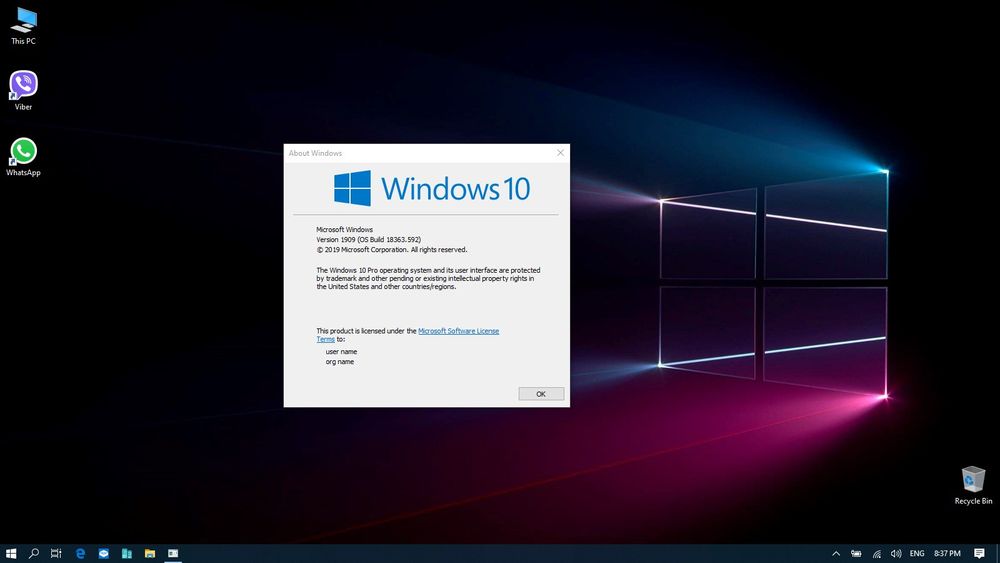
Task: Click OK in About Windows dialog
Action: 541,394
